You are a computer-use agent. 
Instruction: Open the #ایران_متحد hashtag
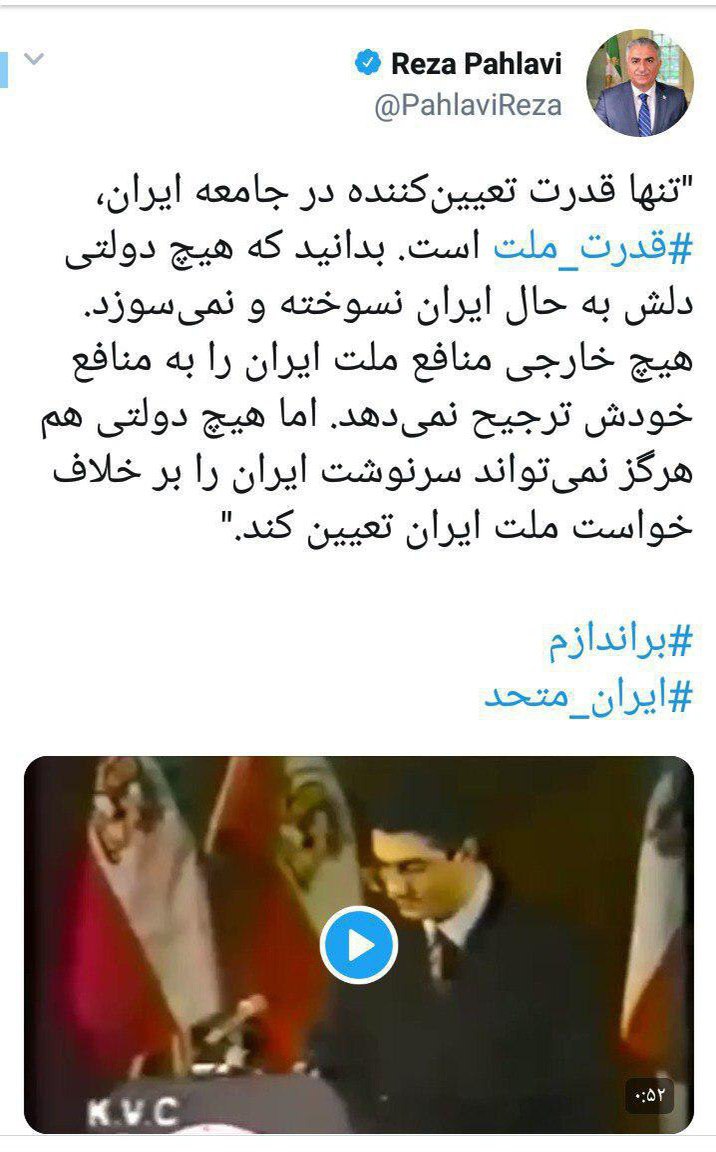pos(587,695)
